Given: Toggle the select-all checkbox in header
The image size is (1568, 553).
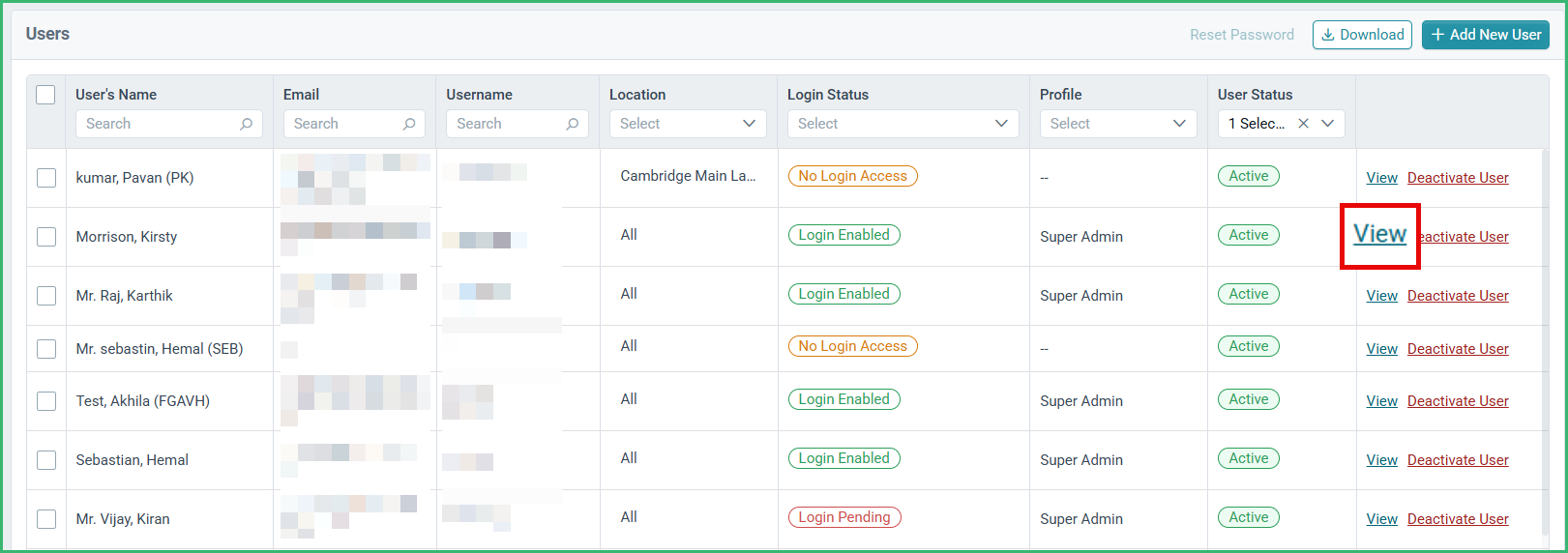Looking at the screenshot, I should click(x=45, y=95).
